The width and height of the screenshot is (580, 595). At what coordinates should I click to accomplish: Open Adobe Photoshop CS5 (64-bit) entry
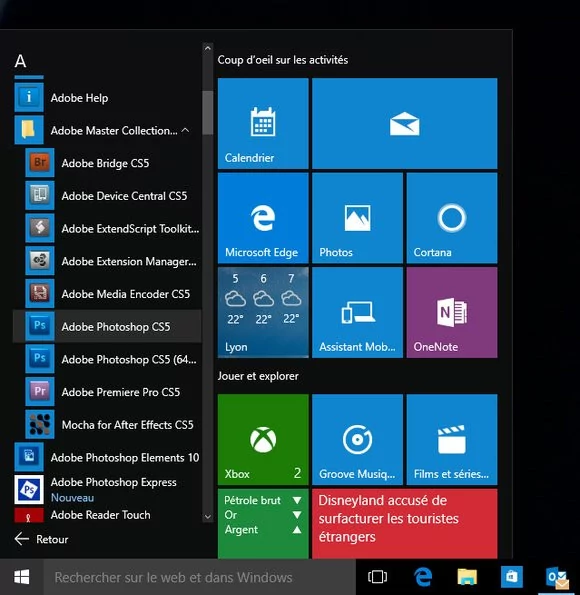click(x=107, y=359)
